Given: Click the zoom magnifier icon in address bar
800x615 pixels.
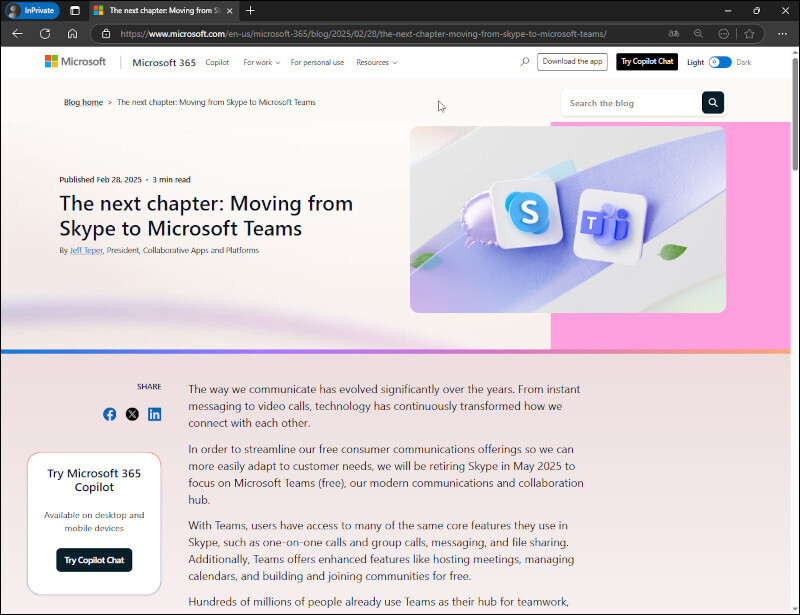Looking at the screenshot, I should point(698,34).
